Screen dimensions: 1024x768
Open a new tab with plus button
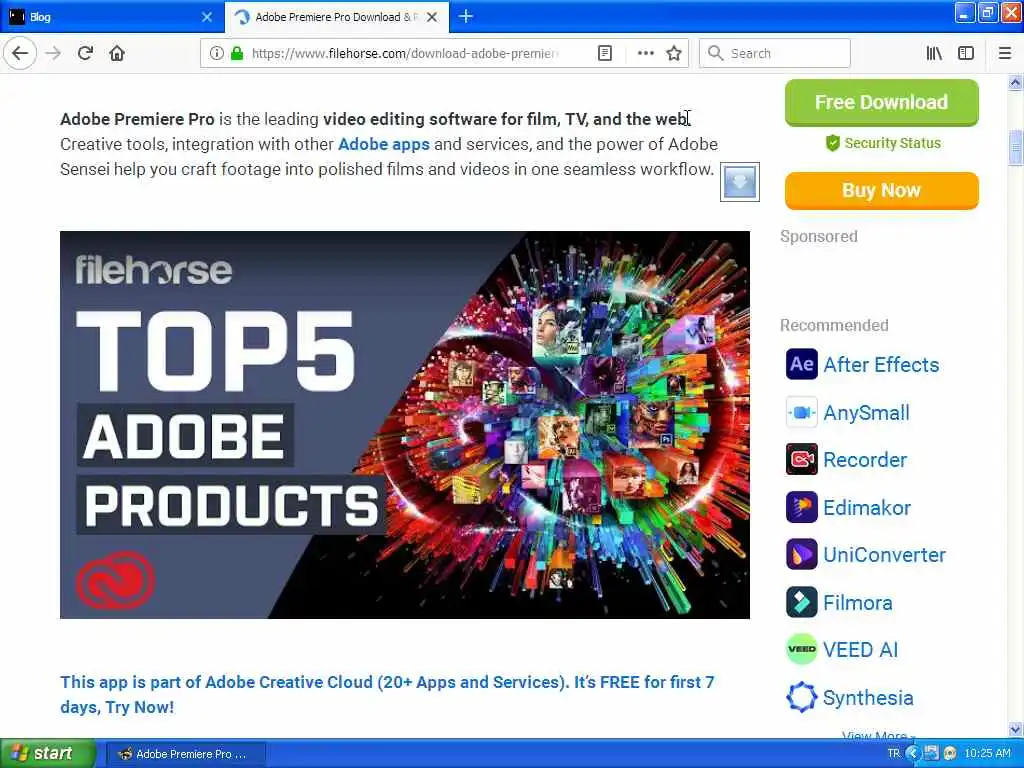[466, 16]
